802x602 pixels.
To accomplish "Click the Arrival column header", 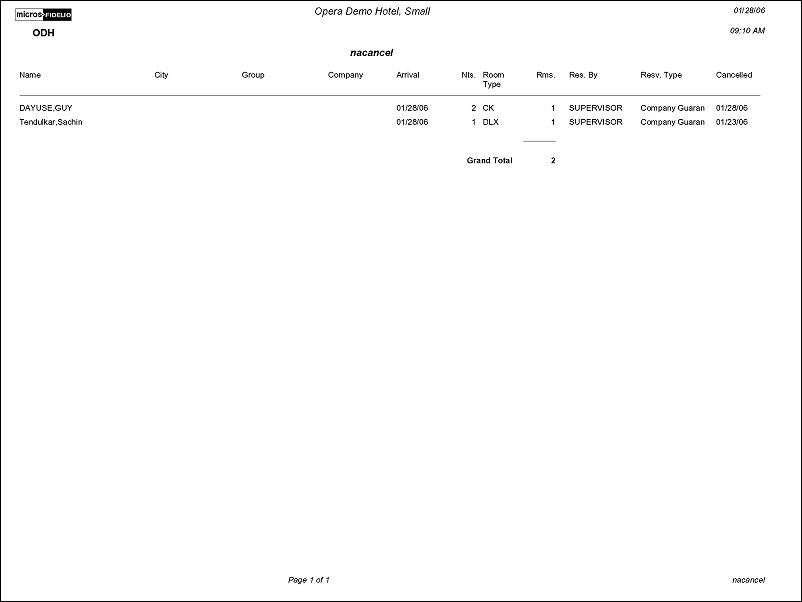I will 408,75.
